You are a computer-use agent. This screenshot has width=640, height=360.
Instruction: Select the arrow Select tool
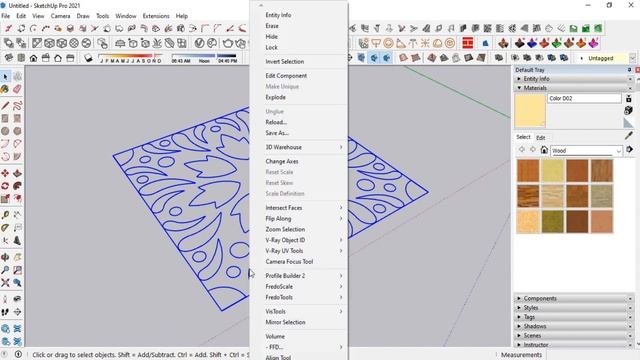pos(5,76)
